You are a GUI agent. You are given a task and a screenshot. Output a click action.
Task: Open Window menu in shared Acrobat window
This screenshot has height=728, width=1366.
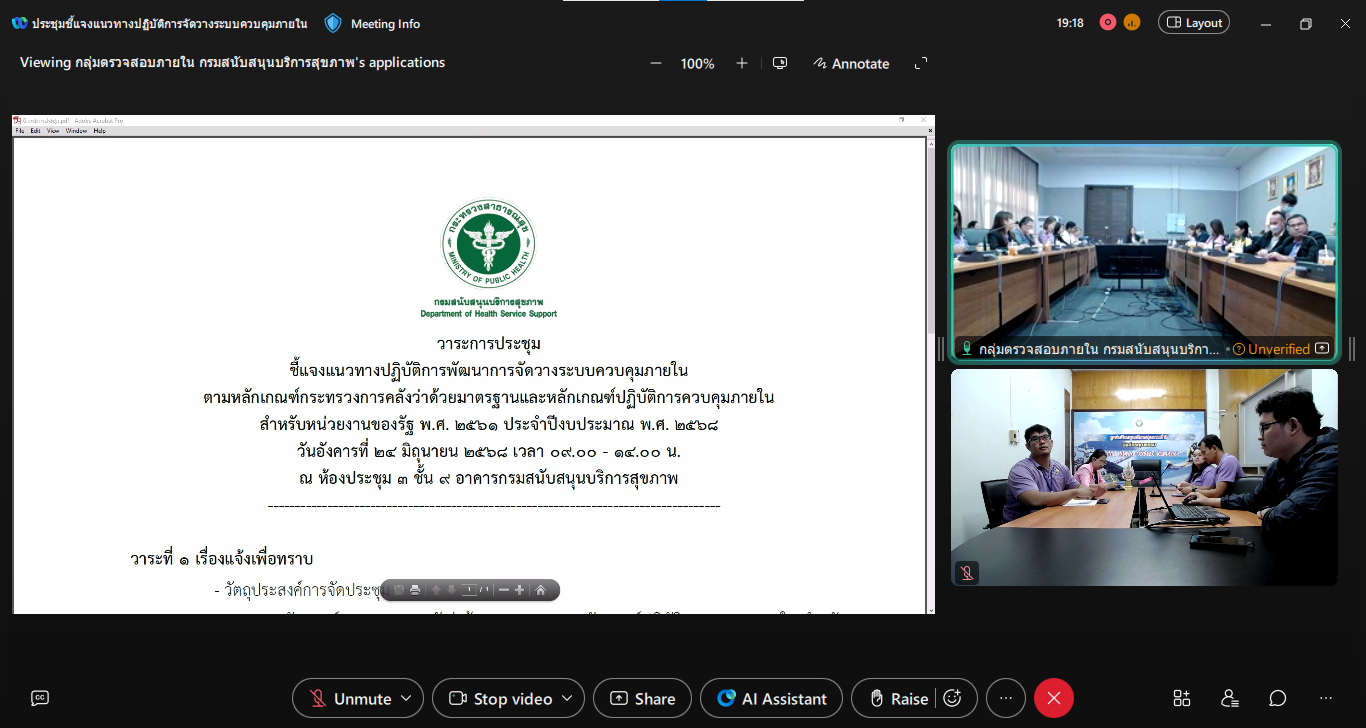tap(76, 131)
